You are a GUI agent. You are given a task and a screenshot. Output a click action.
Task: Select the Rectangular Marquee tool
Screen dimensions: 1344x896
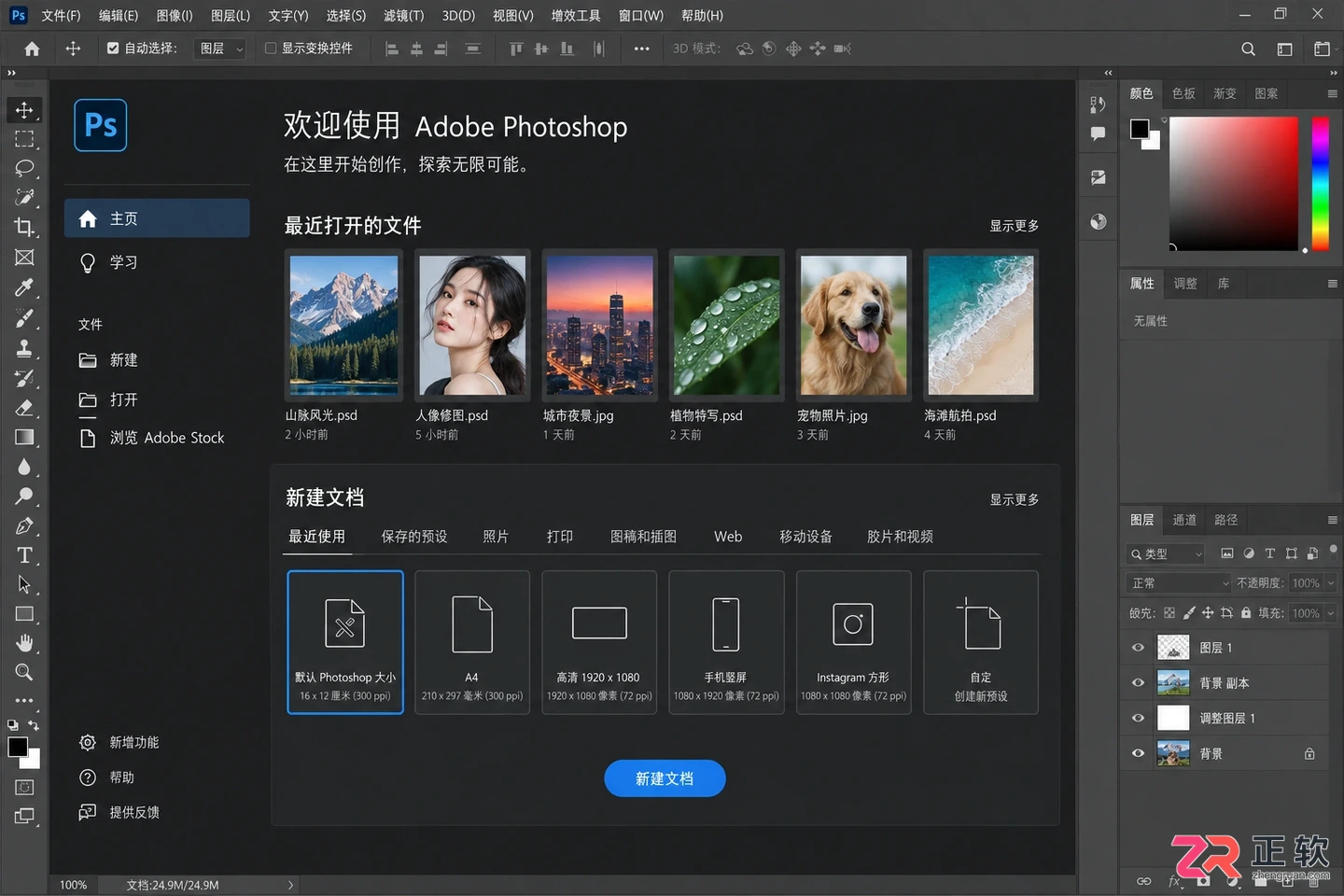coord(24,139)
